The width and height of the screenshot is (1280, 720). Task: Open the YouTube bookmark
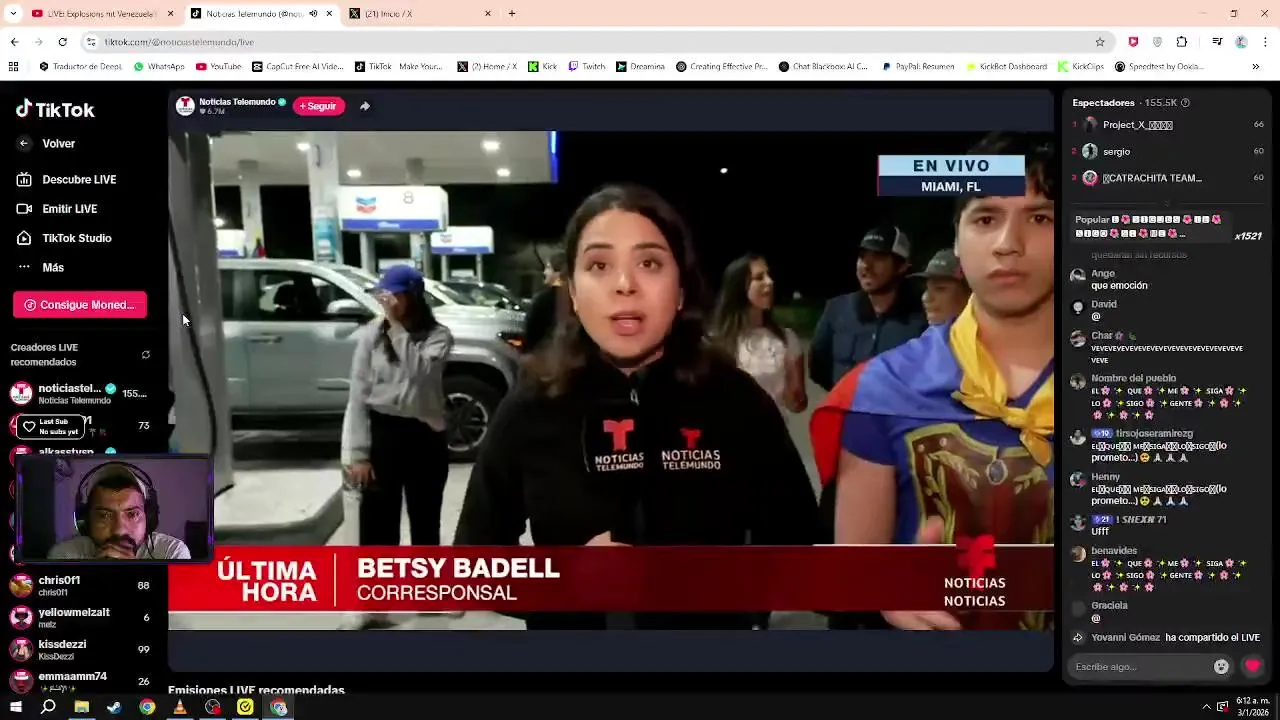[218, 67]
